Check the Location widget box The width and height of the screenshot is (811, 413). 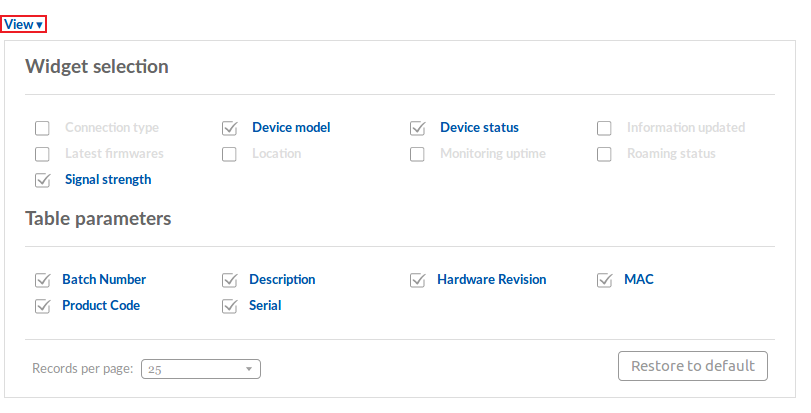(x=230, y=154)
